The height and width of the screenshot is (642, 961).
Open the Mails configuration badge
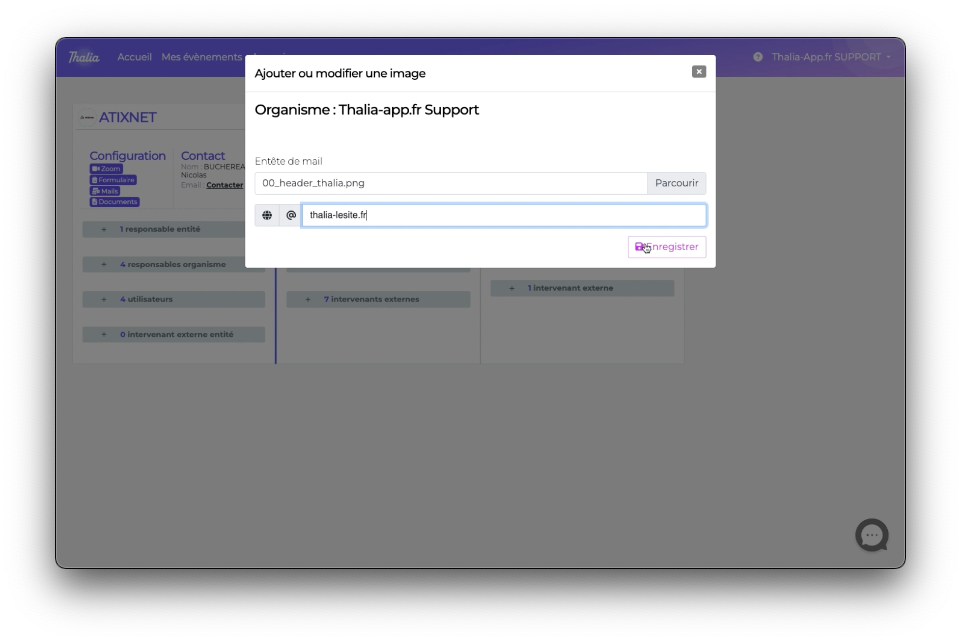[105, 191]
